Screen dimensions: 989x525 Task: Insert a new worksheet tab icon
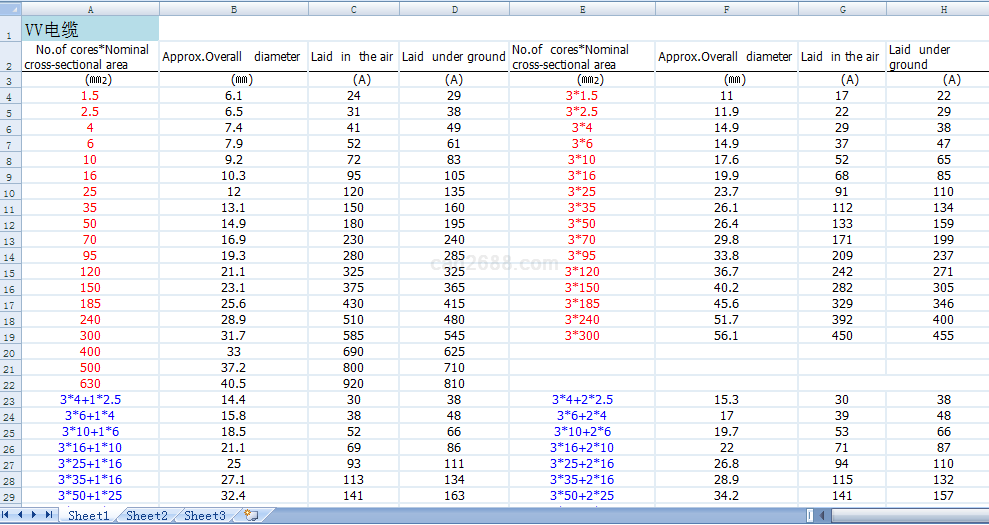coord(250,516)
